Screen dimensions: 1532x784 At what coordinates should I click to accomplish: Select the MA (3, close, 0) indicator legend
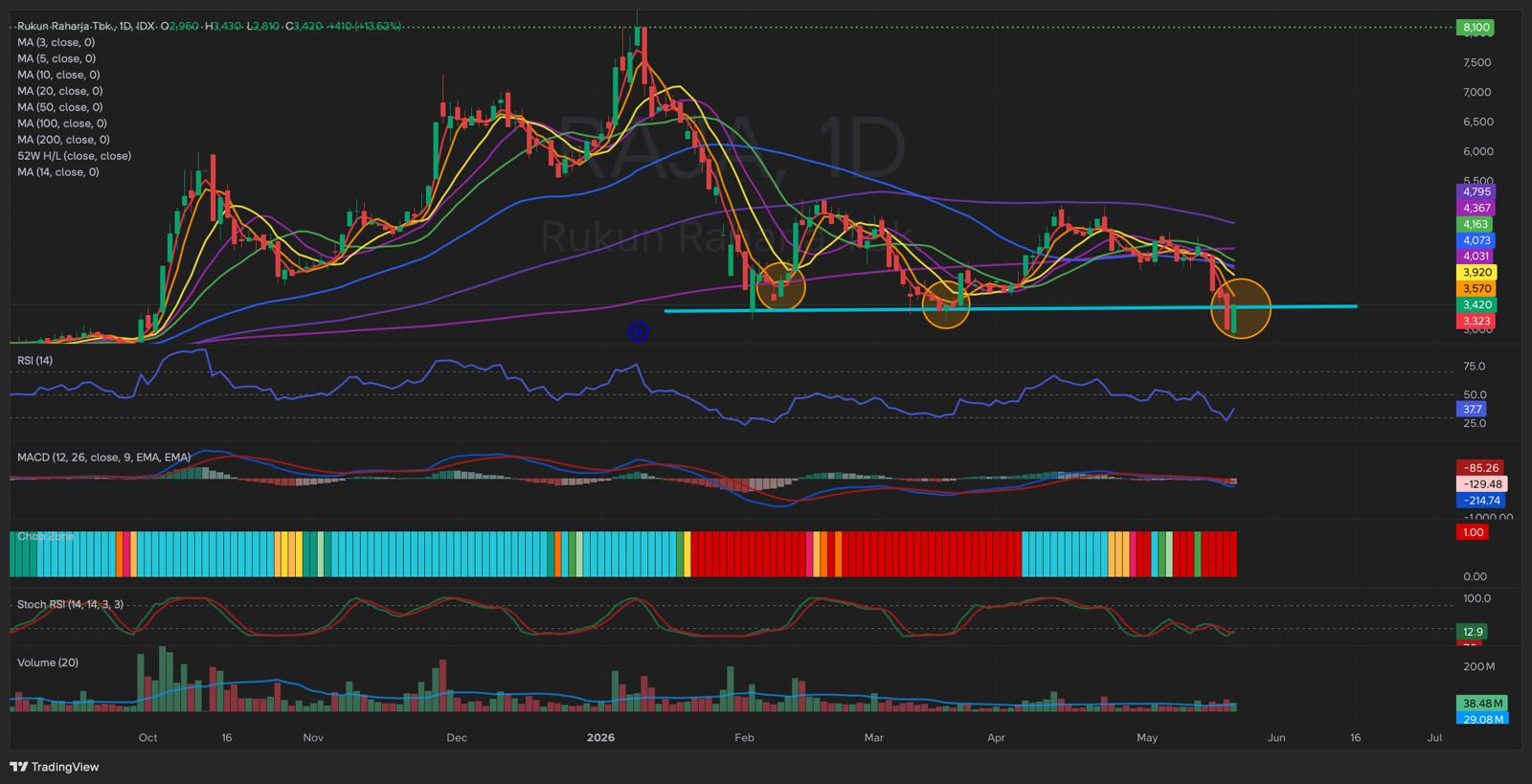pyautogui.click(x=56, y=42)
